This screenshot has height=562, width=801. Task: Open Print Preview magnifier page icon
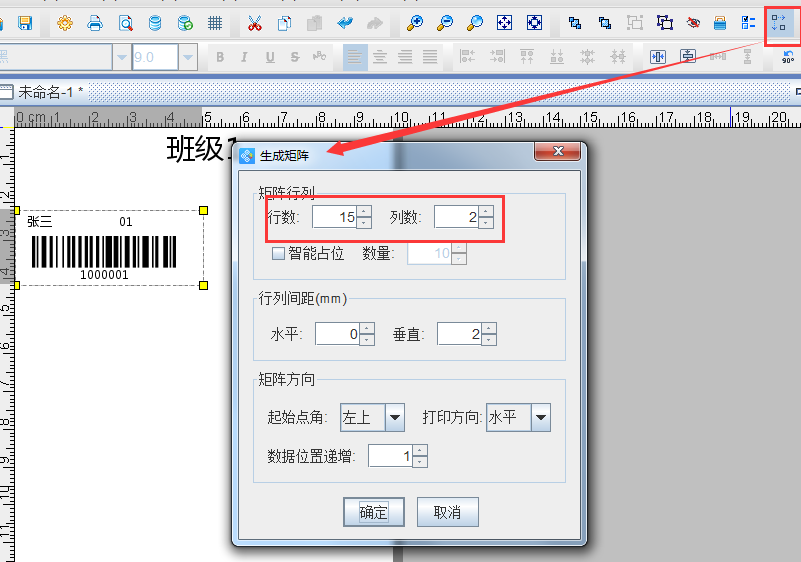[x=125, y=23]
